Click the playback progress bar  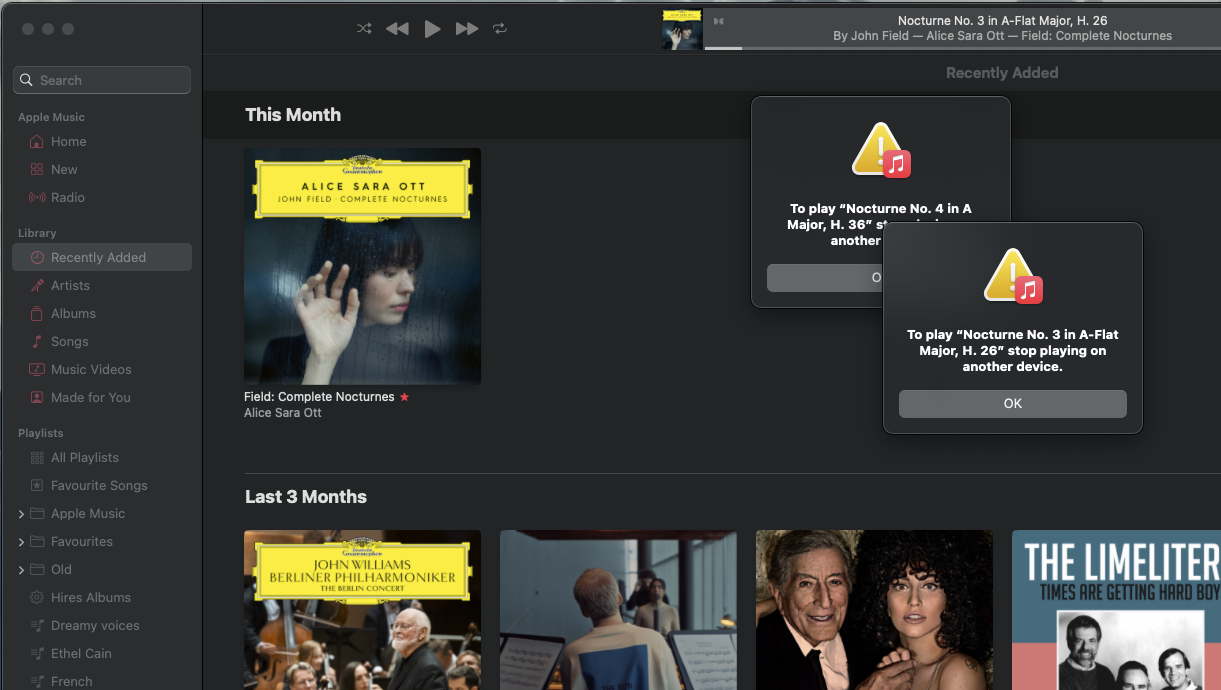[x=962, y=47]
